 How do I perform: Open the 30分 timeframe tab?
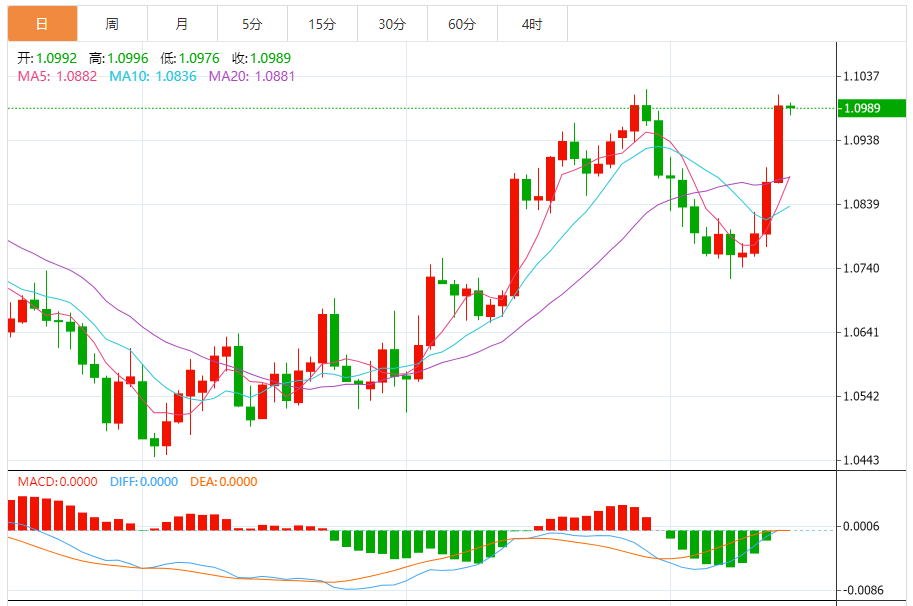click(392, 24)
